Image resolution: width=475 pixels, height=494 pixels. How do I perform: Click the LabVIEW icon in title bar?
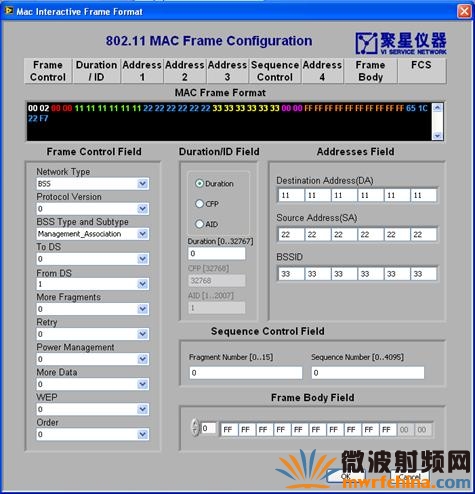pyautogui.click(x=8, y=11)
